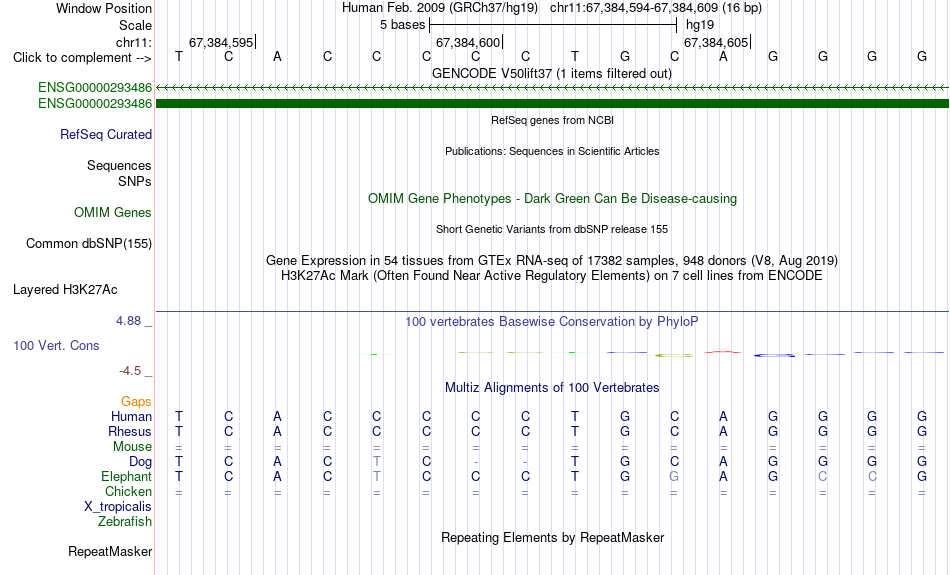Open the Common dbSNP(155) track label

[88, 244]
